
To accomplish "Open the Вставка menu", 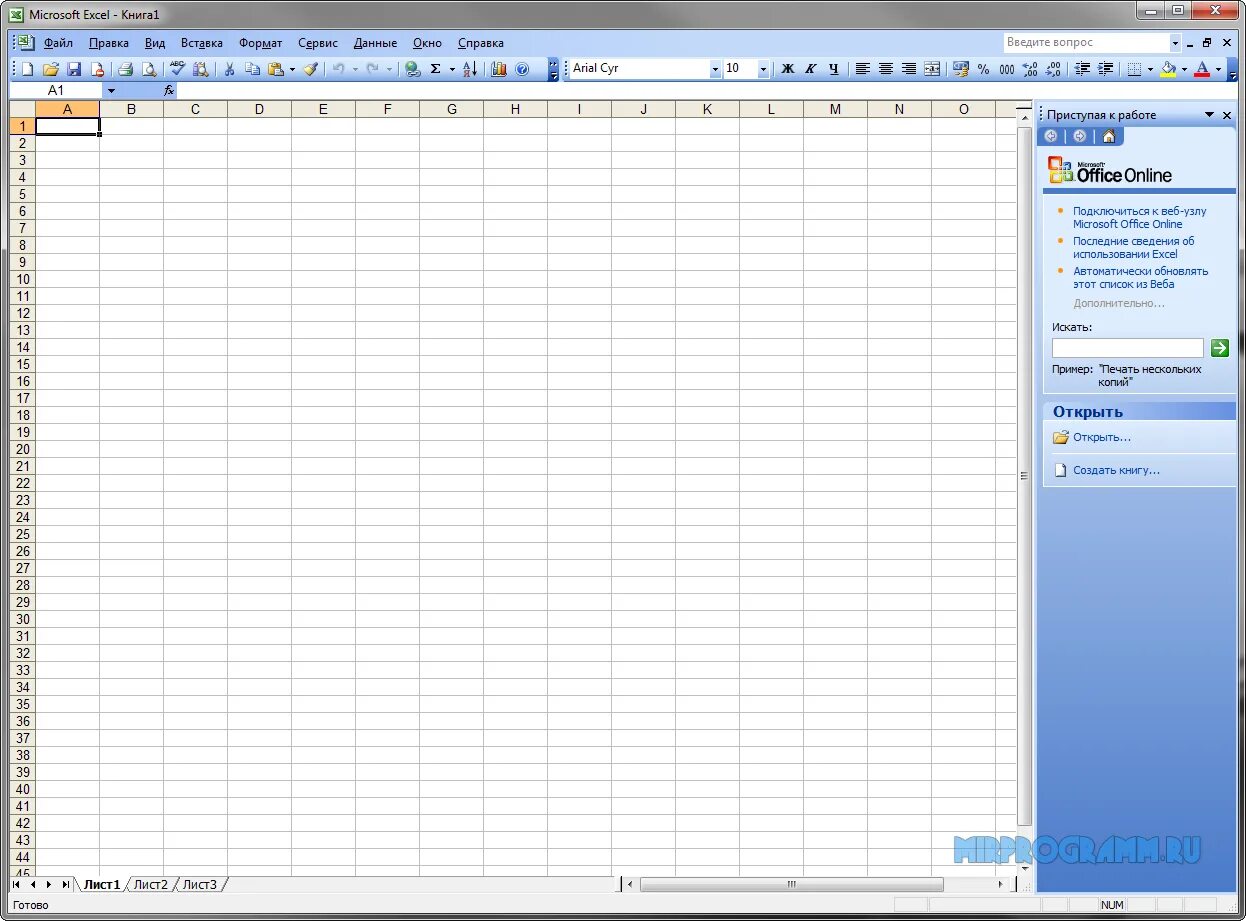I will (x=202, y=43).
